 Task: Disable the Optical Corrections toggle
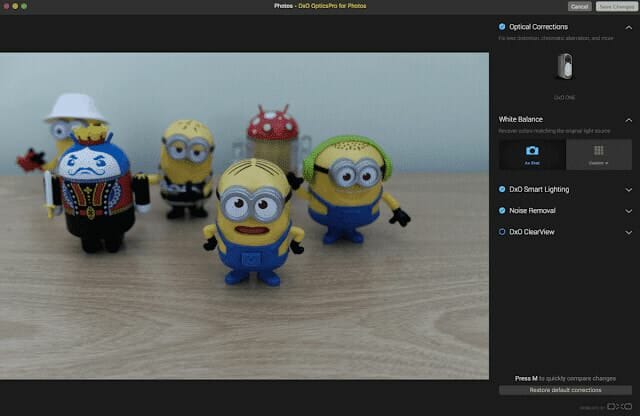(x=502, y=27)
